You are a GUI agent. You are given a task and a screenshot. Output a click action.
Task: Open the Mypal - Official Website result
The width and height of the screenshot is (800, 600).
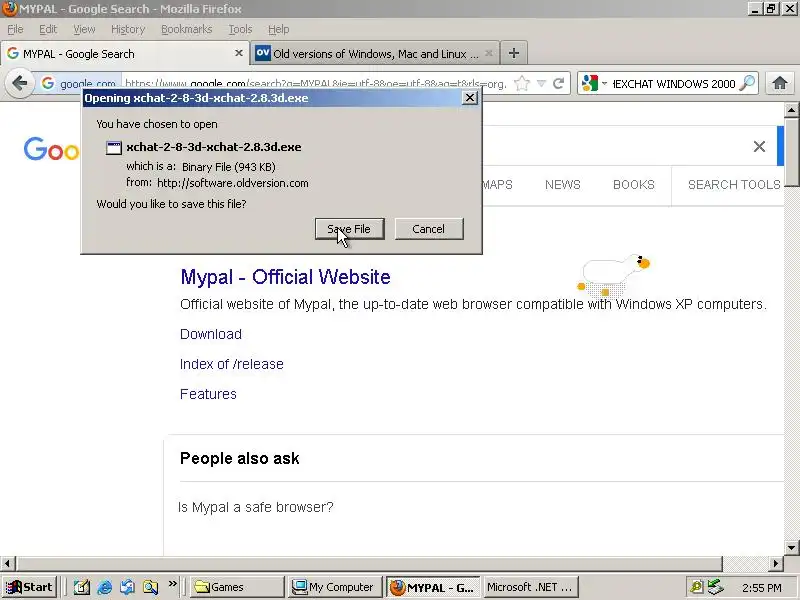[x=285, y=277]
